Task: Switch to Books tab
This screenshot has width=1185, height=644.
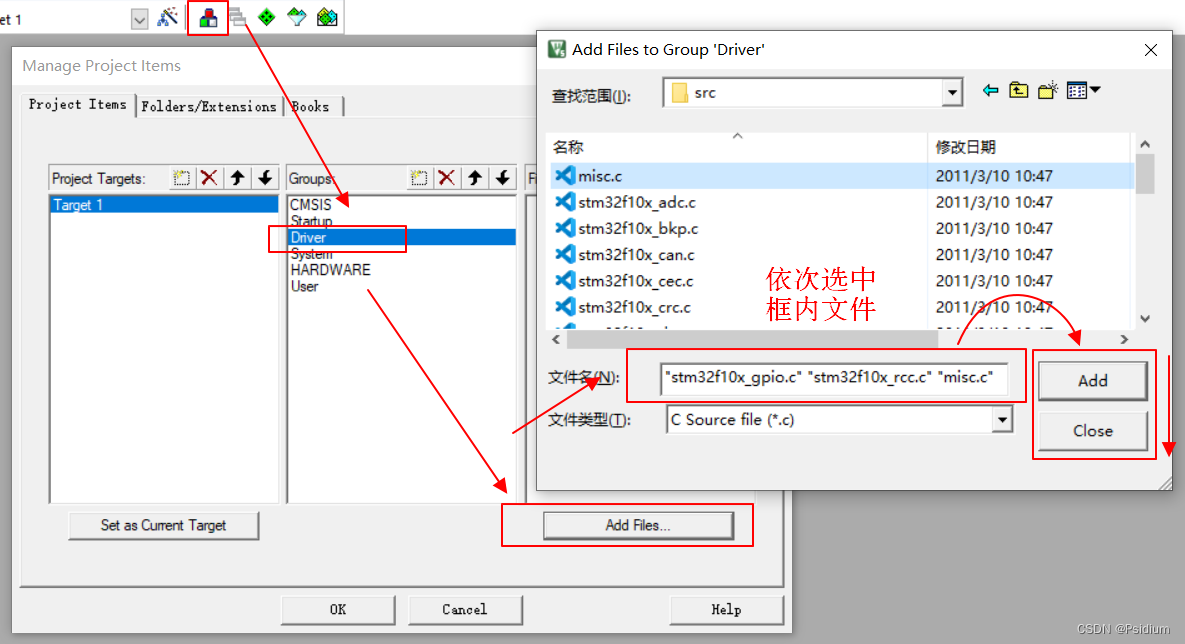Action: pyautogui.click(x=311, y=107)
